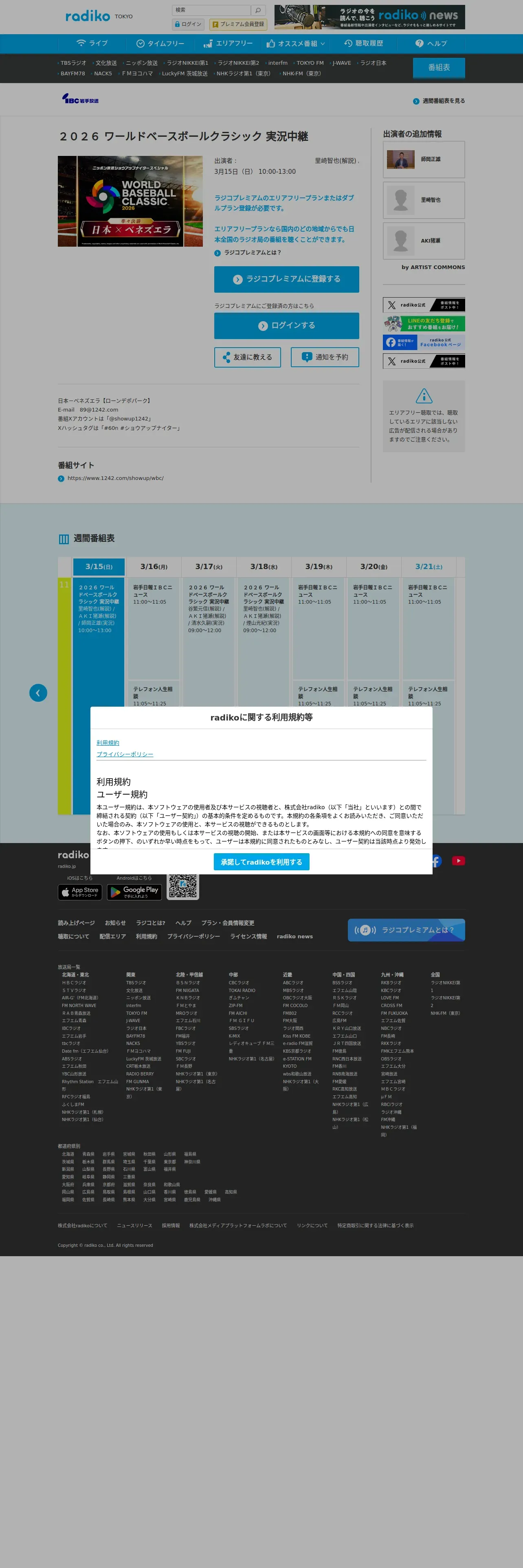Click the ログイン button in the header
Viewport: 523px width, 1568px height.
[x=188, y=24]
